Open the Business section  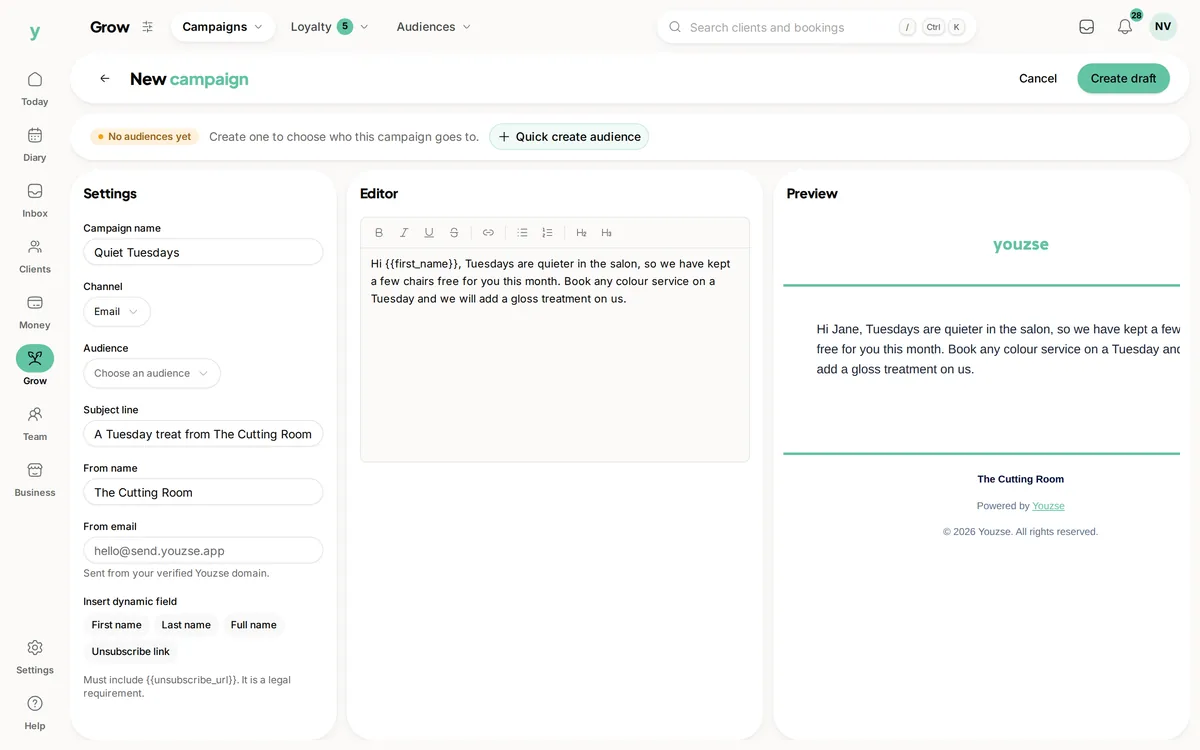point(35,479)
